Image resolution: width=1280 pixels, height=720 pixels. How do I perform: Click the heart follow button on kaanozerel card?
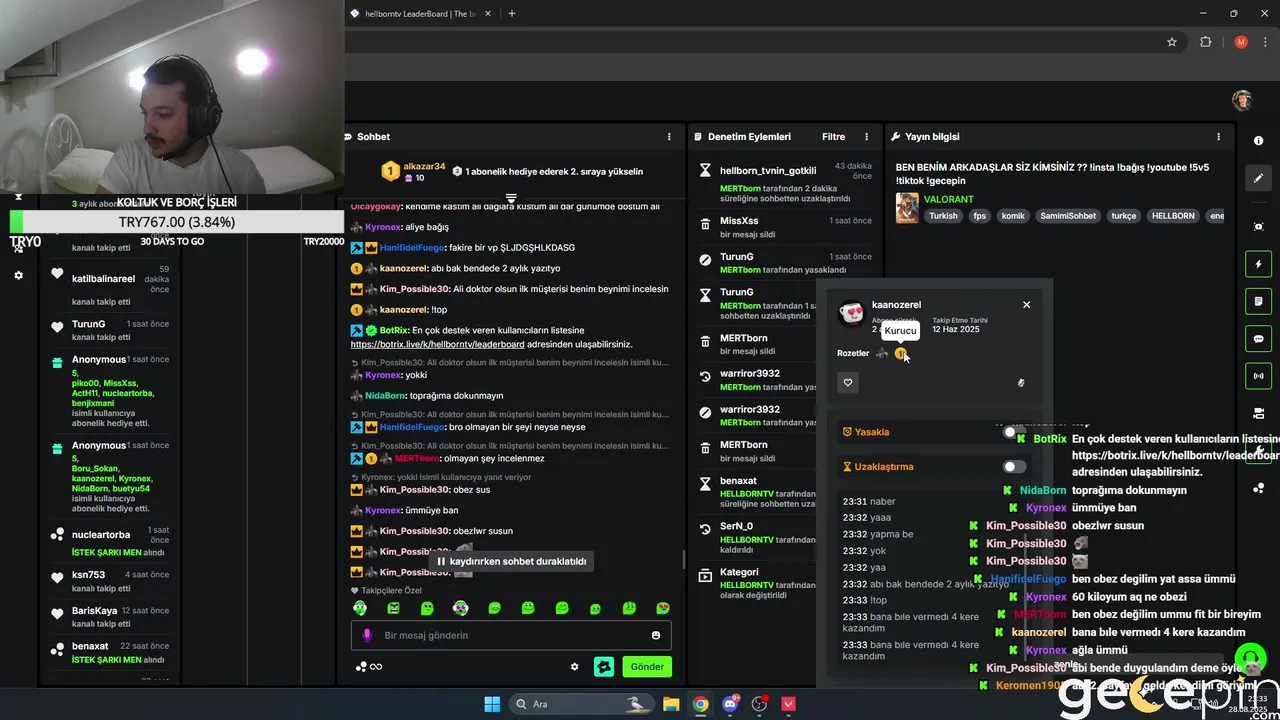pos(848,382)
